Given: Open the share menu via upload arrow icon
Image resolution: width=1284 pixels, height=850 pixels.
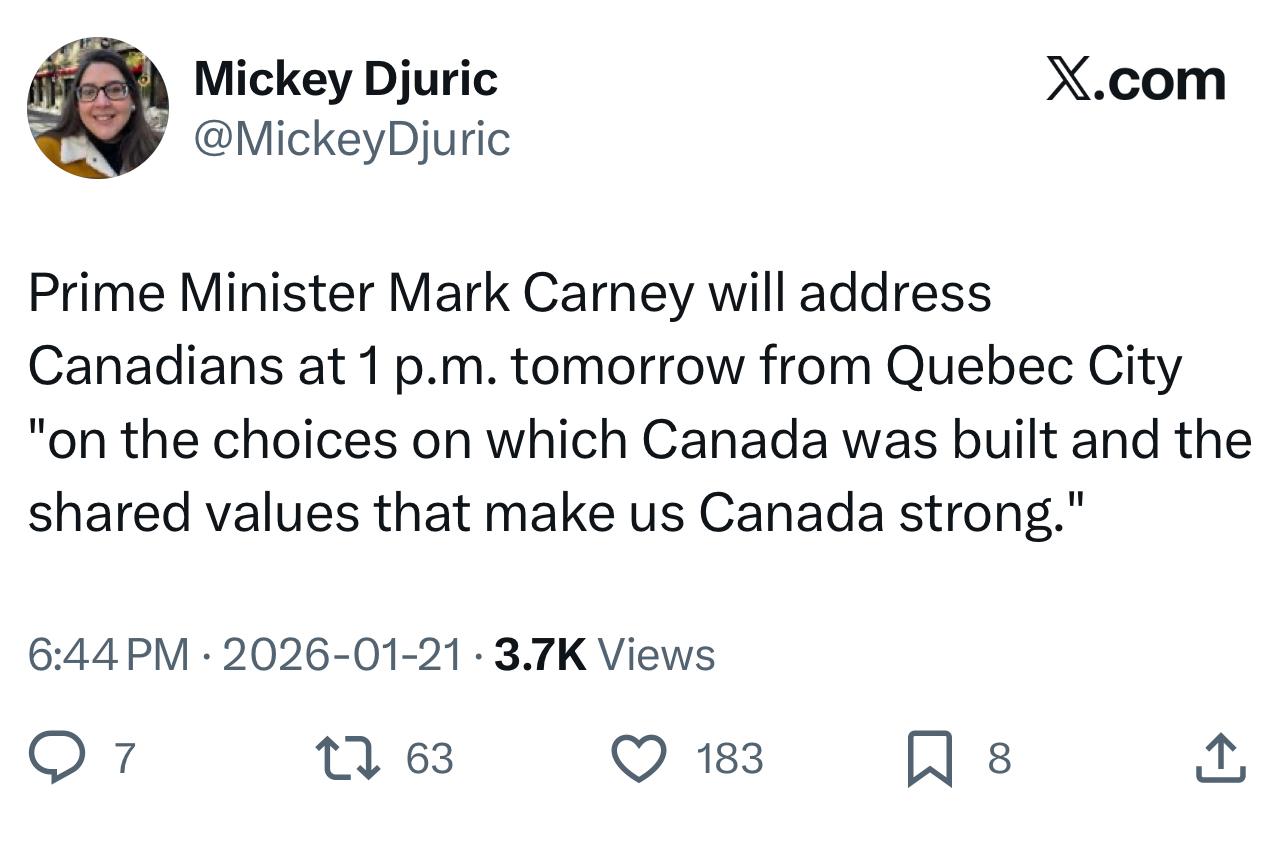Looking at the screenshot, I should (x=1221, y=759).
